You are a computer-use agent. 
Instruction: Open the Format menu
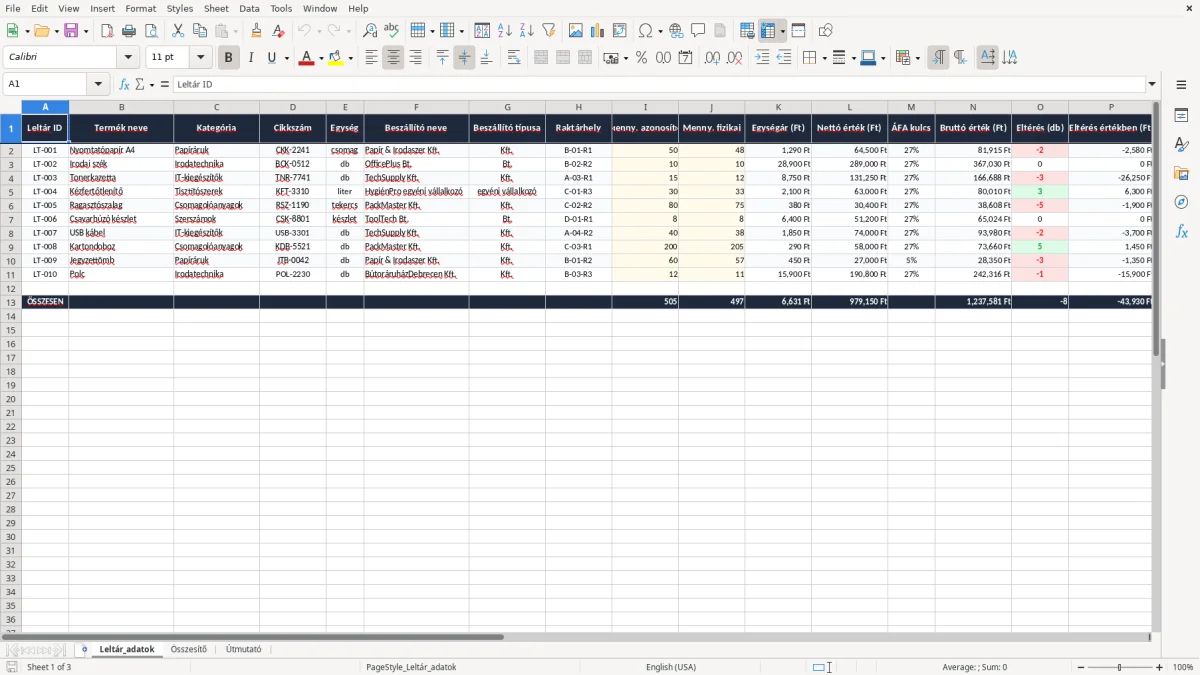tap(140, 8)
